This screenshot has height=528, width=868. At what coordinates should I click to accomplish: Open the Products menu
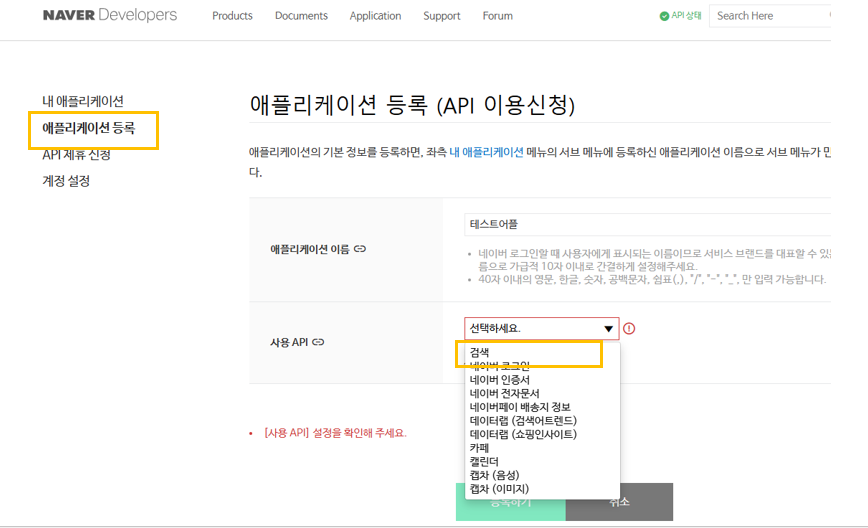click(x=232, y=16)
